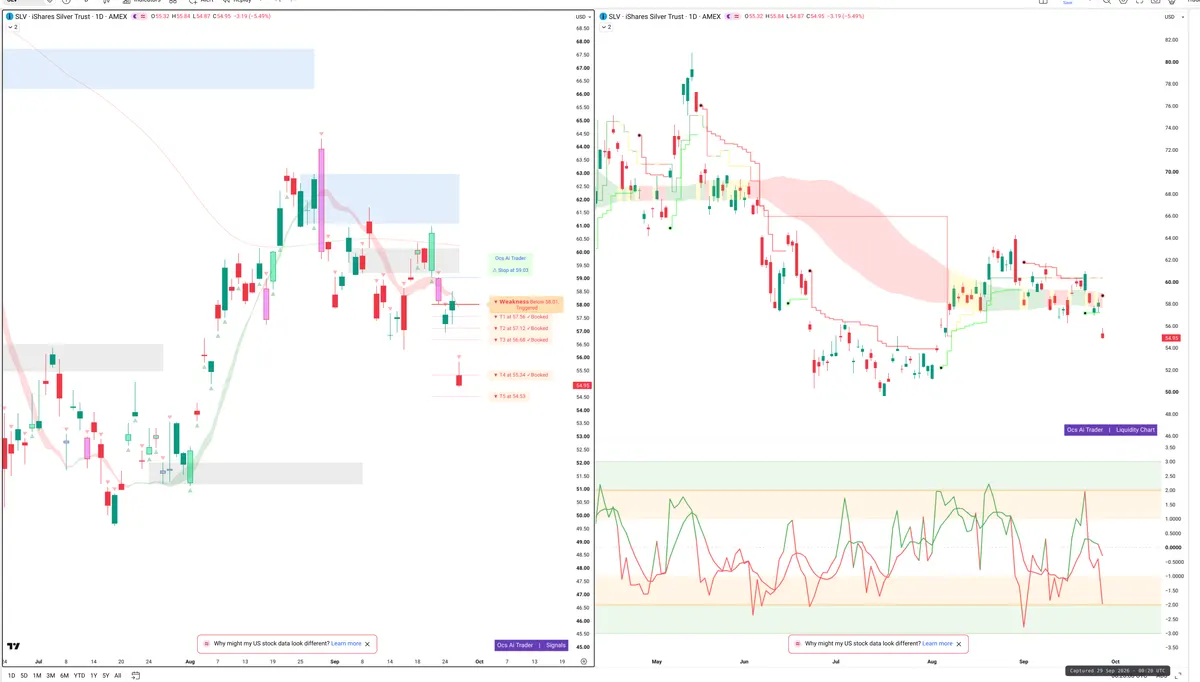Expand the collapsed indicators legend in left chart

13,27
